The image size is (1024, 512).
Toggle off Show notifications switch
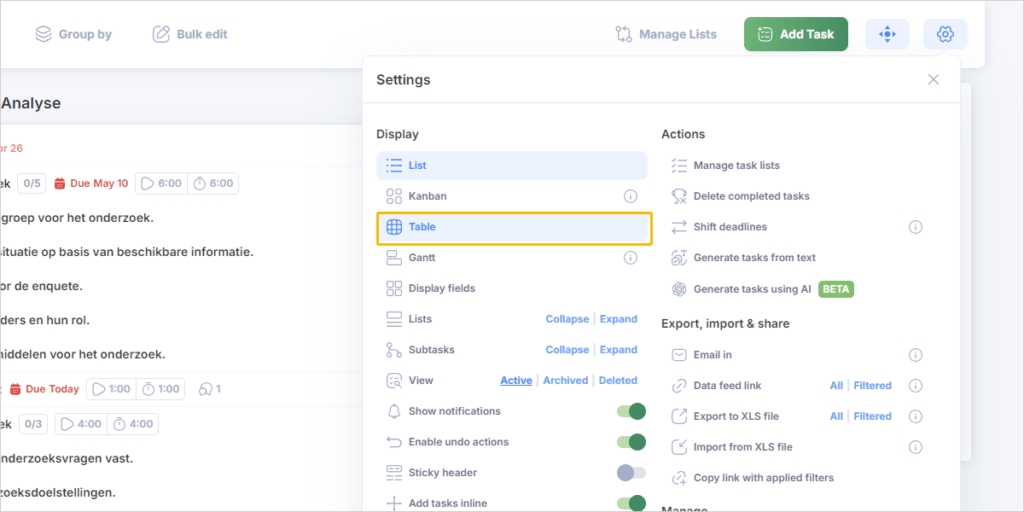(x=631, y=411)
